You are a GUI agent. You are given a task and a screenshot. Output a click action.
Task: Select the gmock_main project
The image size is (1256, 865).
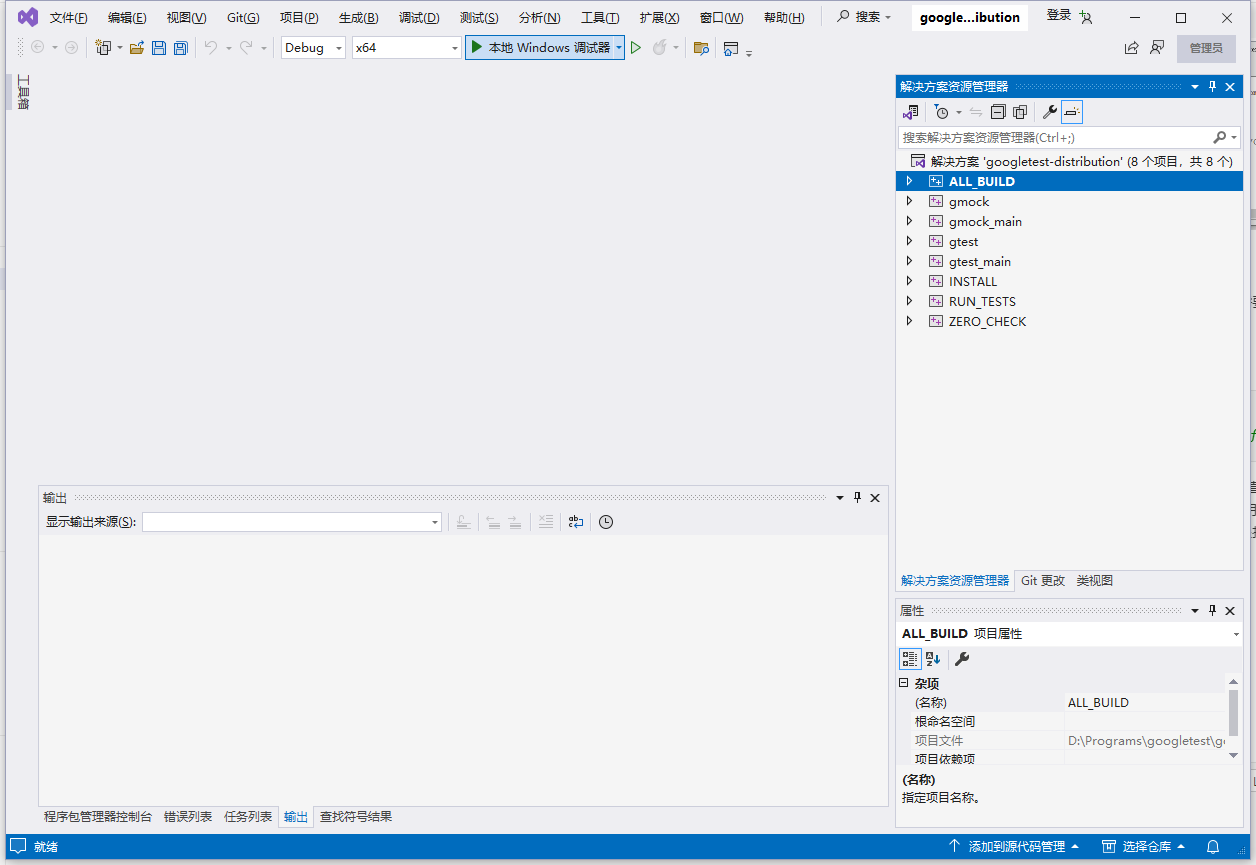(985, 221)
